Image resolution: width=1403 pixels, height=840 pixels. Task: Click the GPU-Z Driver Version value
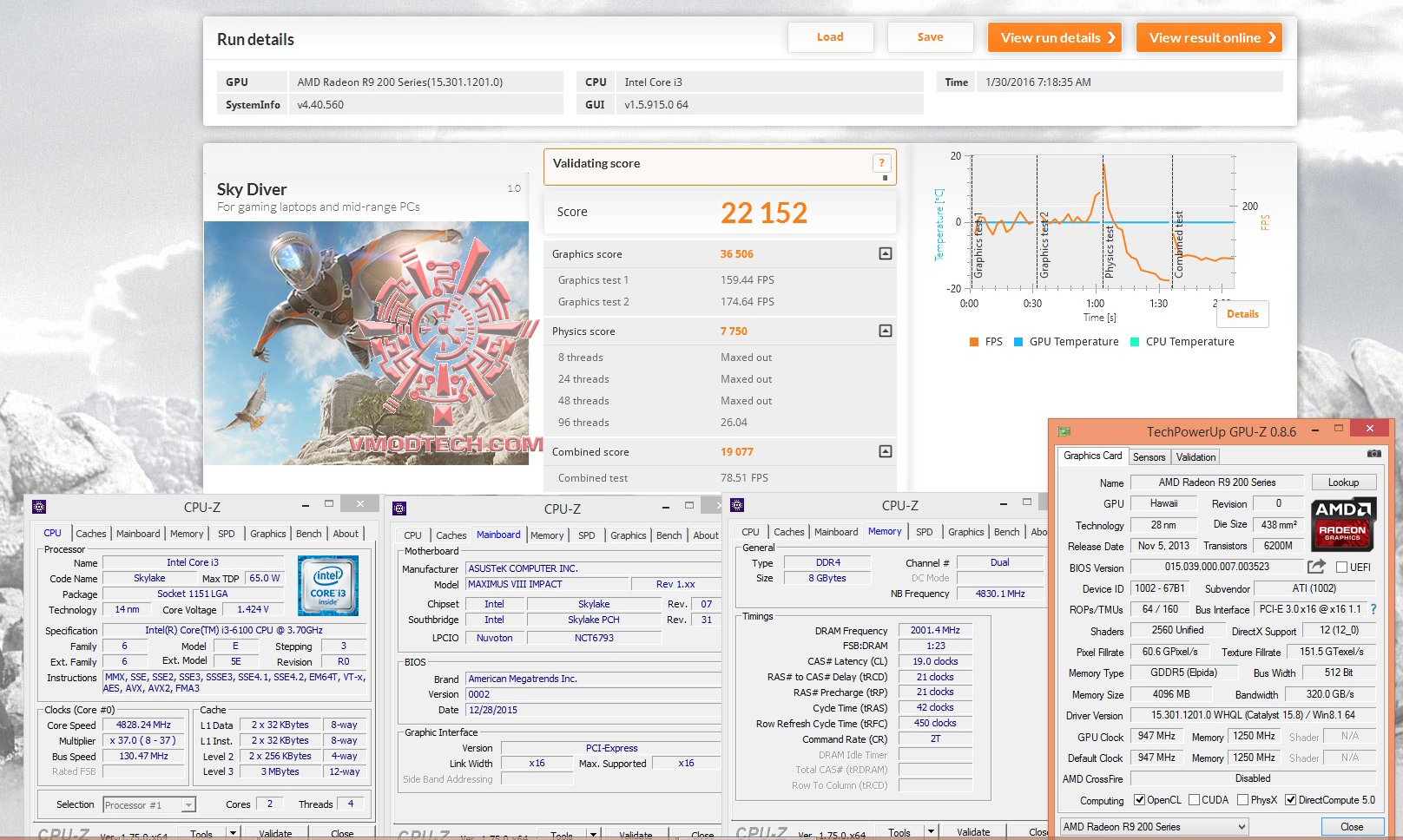click(1253, 715)
